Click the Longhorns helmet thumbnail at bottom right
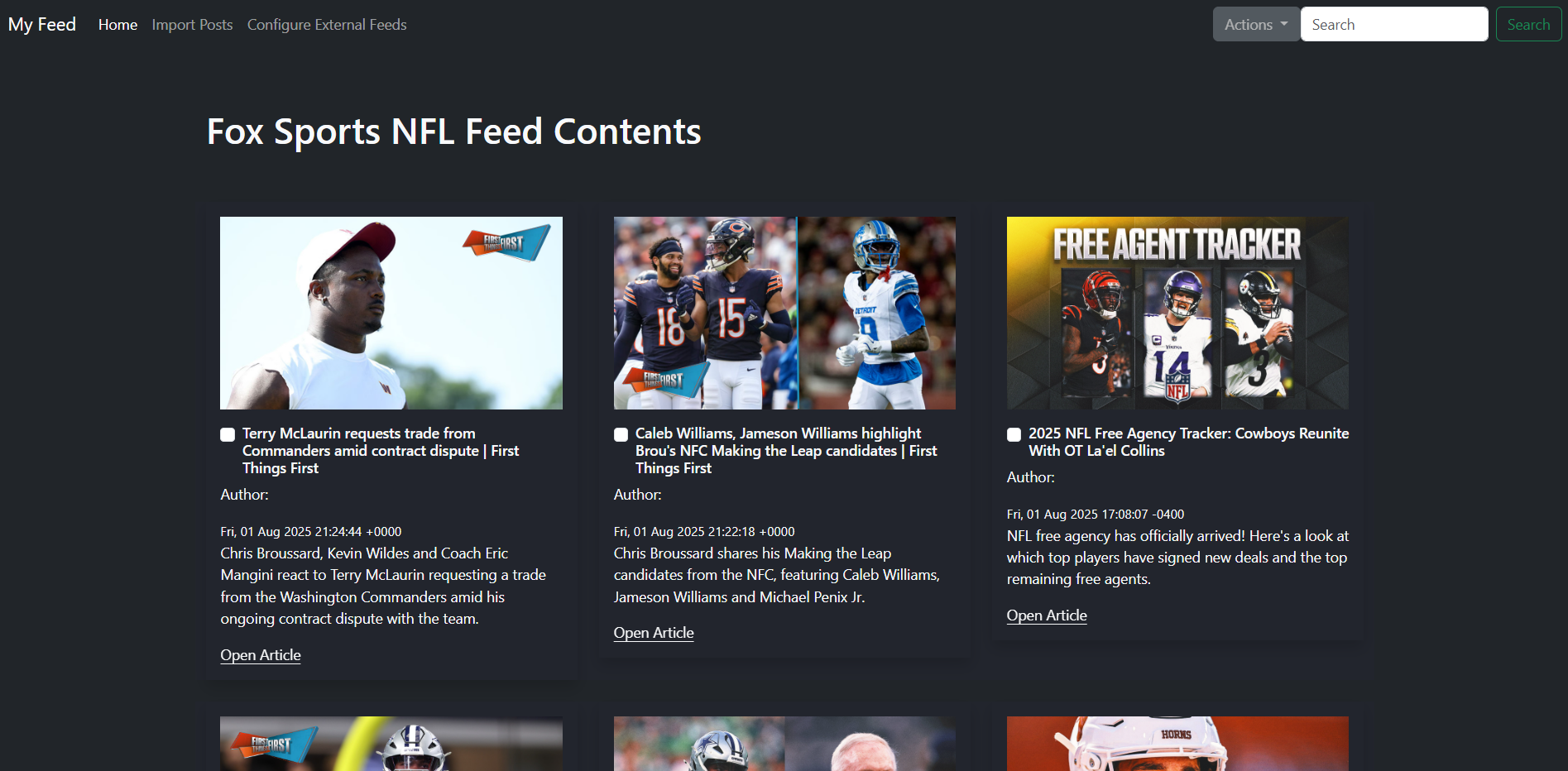 coord(1177,744)
